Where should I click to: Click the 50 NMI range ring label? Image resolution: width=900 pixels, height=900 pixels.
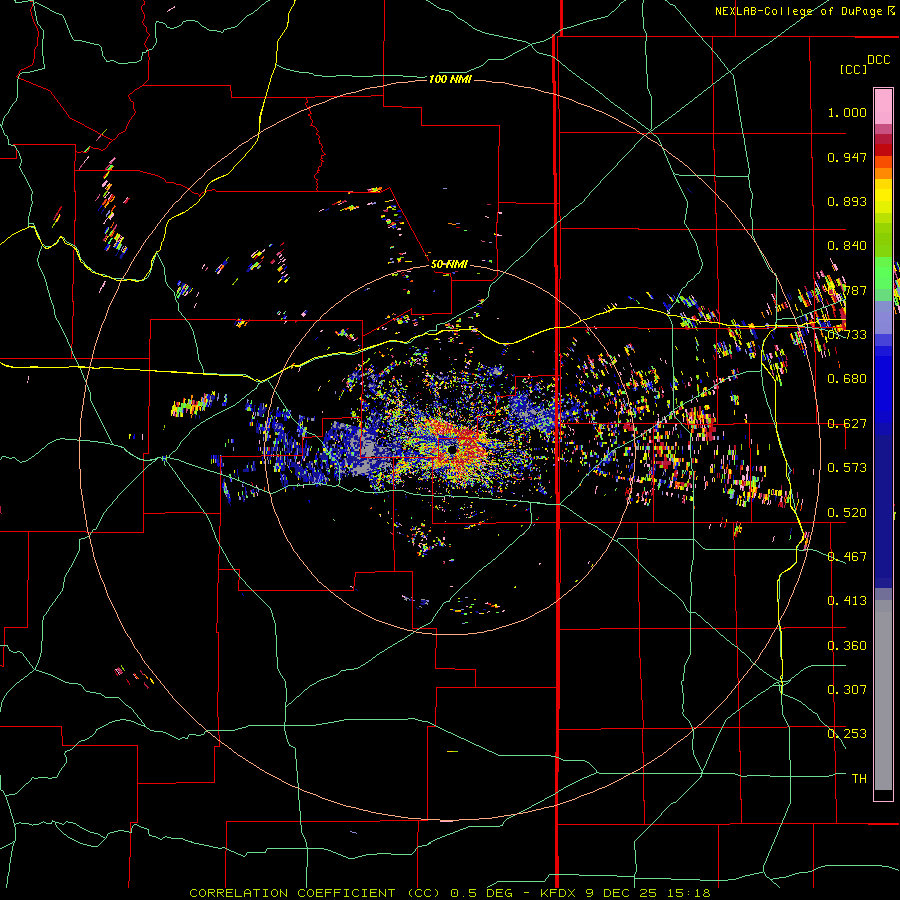coord(449,264)
